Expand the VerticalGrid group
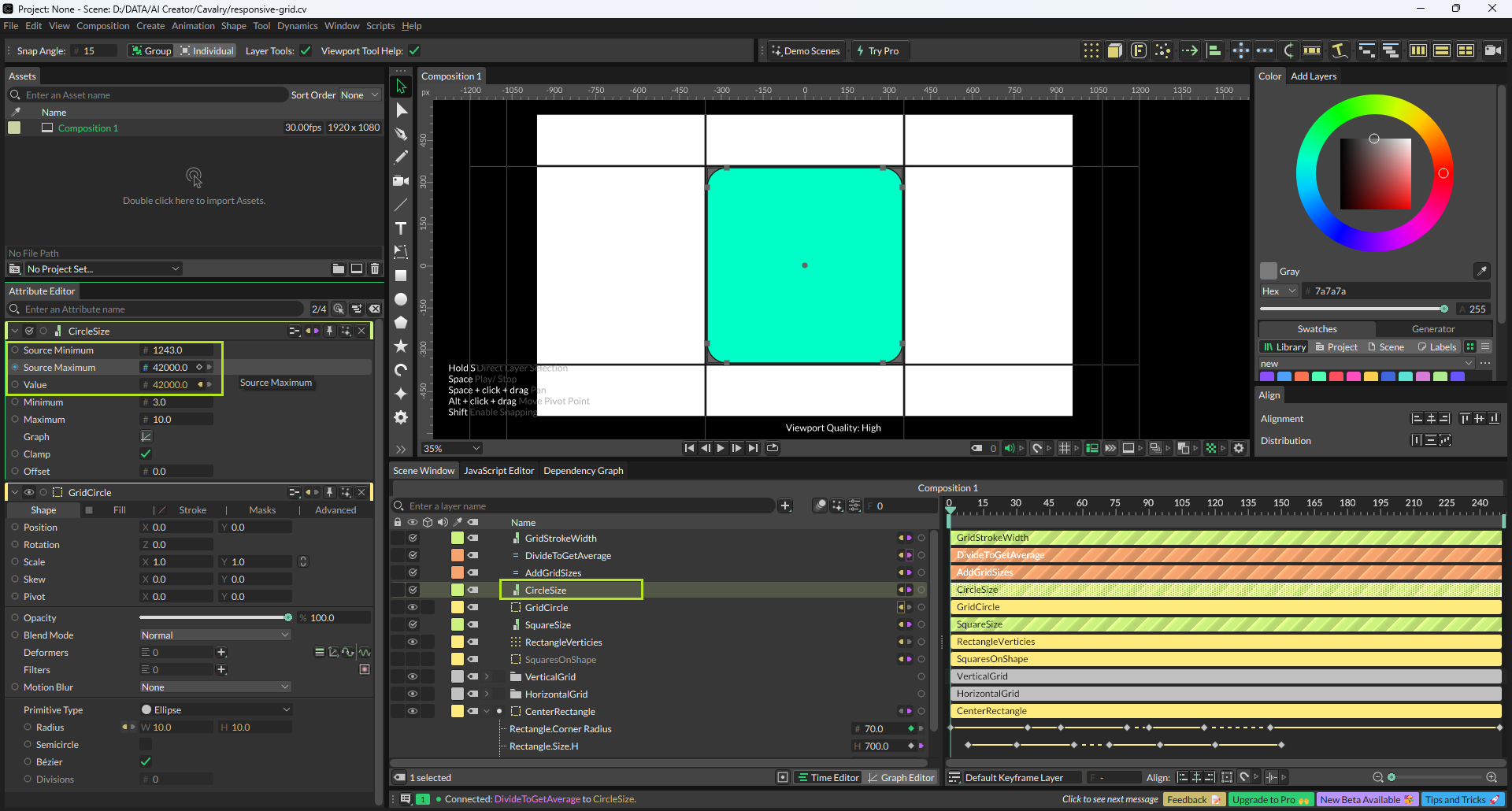The image size is (1512, 811). 487,677
